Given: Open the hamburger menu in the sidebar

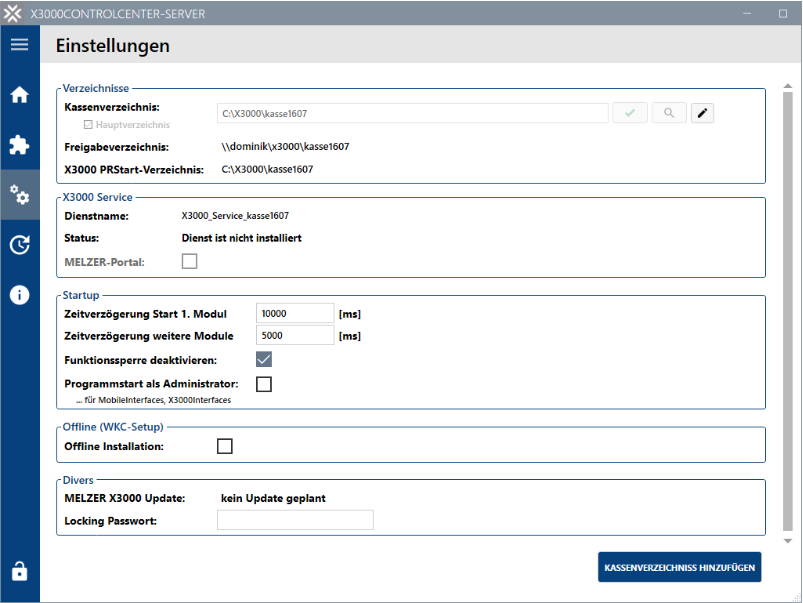Looking at the screenshot, I should coord(19,44).
